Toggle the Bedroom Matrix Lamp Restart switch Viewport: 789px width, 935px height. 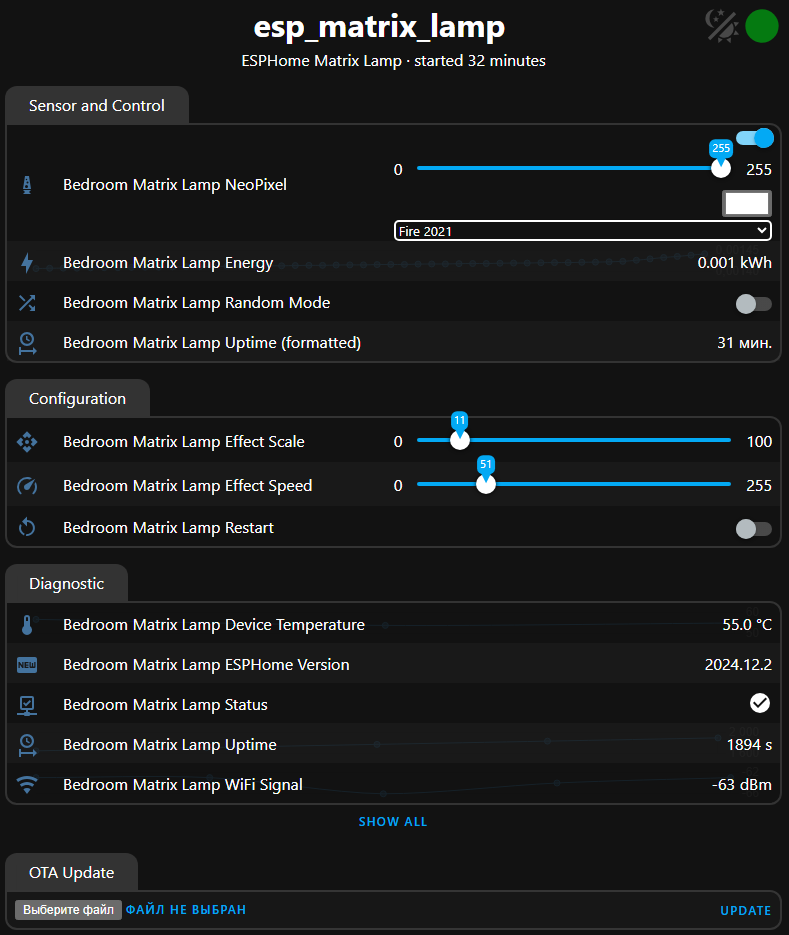coord(754,528)
